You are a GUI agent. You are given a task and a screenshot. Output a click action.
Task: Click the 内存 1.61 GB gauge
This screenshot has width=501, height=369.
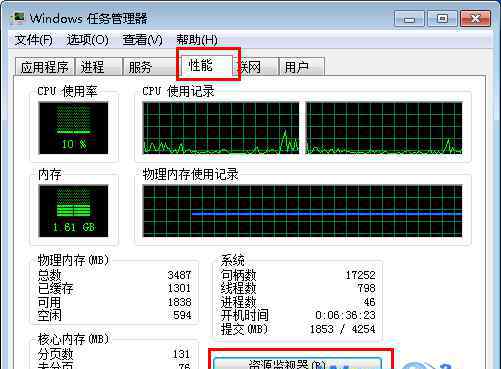tap(74, 211)
